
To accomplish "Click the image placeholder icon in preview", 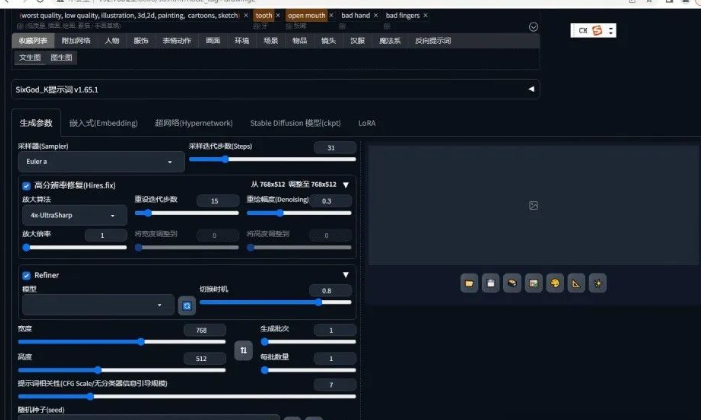I will pos(533,205).
